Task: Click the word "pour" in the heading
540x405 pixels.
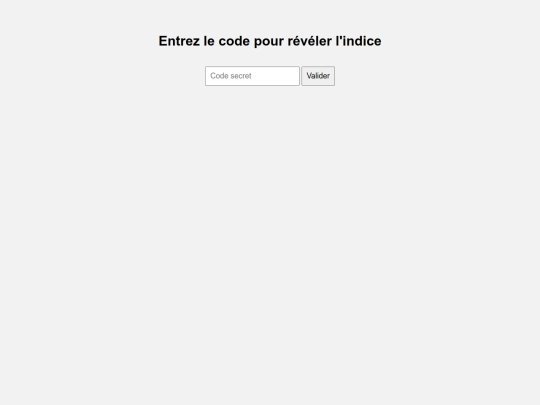Action: tap(269, 42)
